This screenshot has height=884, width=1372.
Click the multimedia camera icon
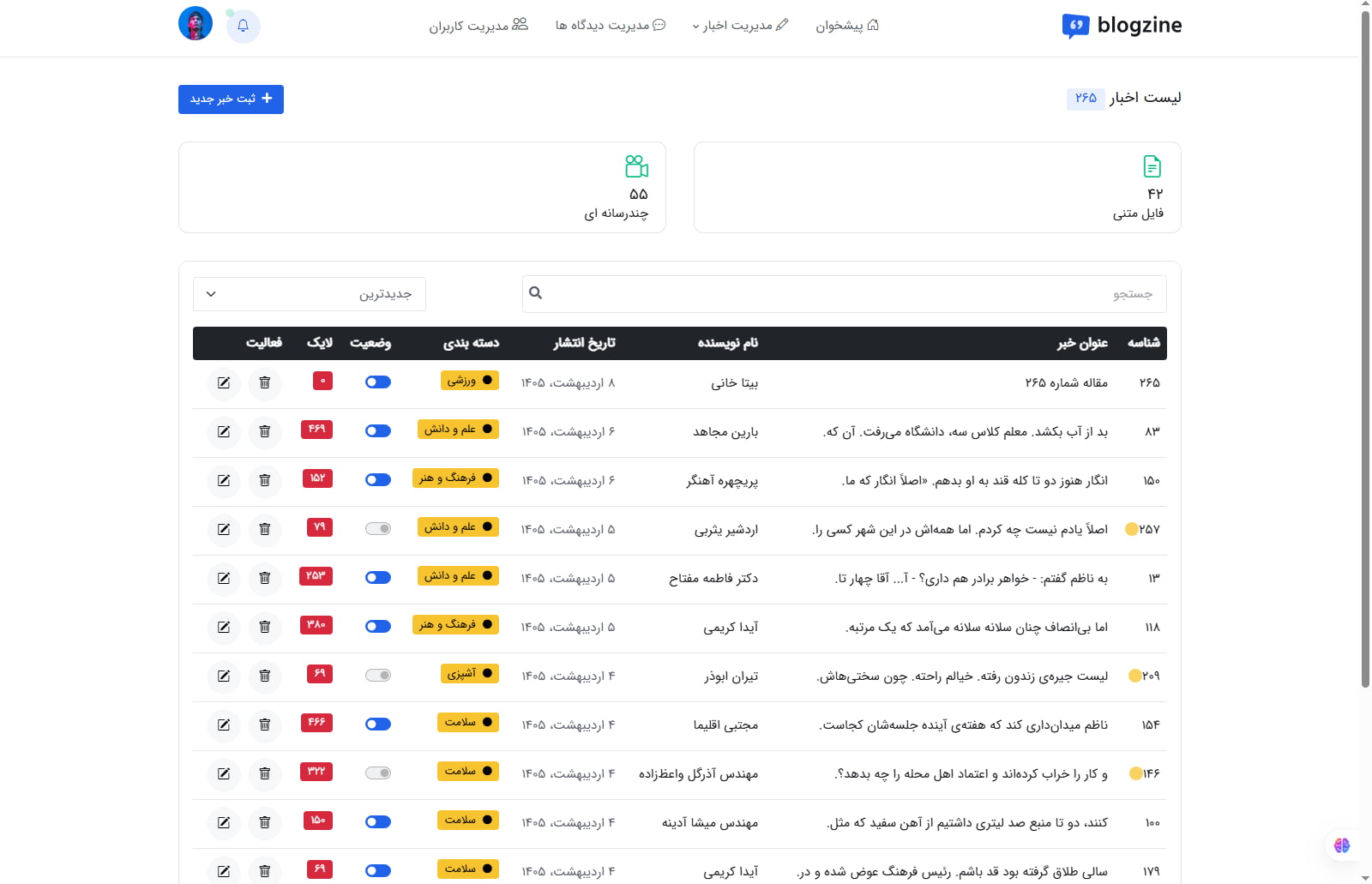(x=636, y=165)
